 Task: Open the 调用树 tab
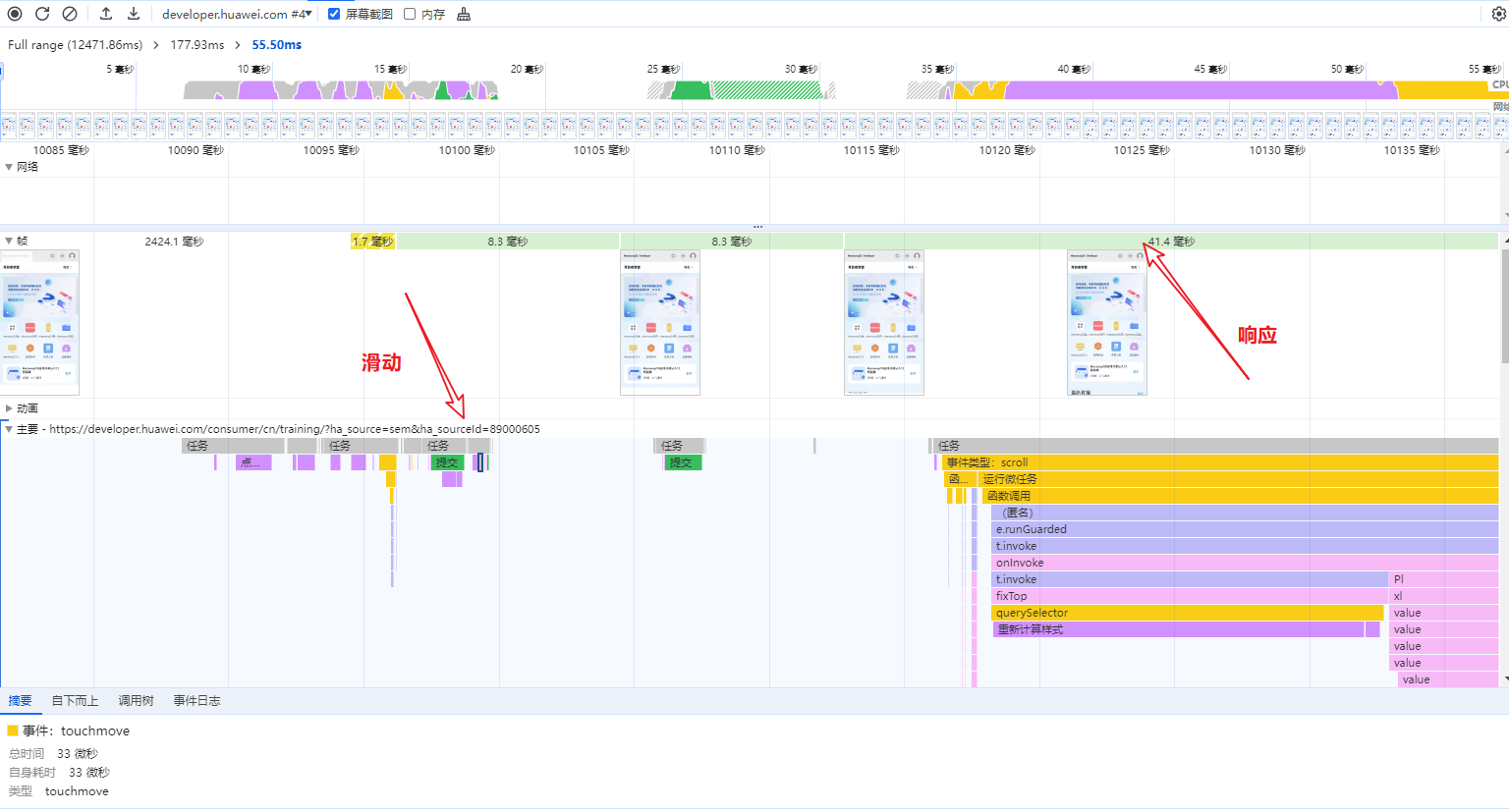click(x=136, y=700)
